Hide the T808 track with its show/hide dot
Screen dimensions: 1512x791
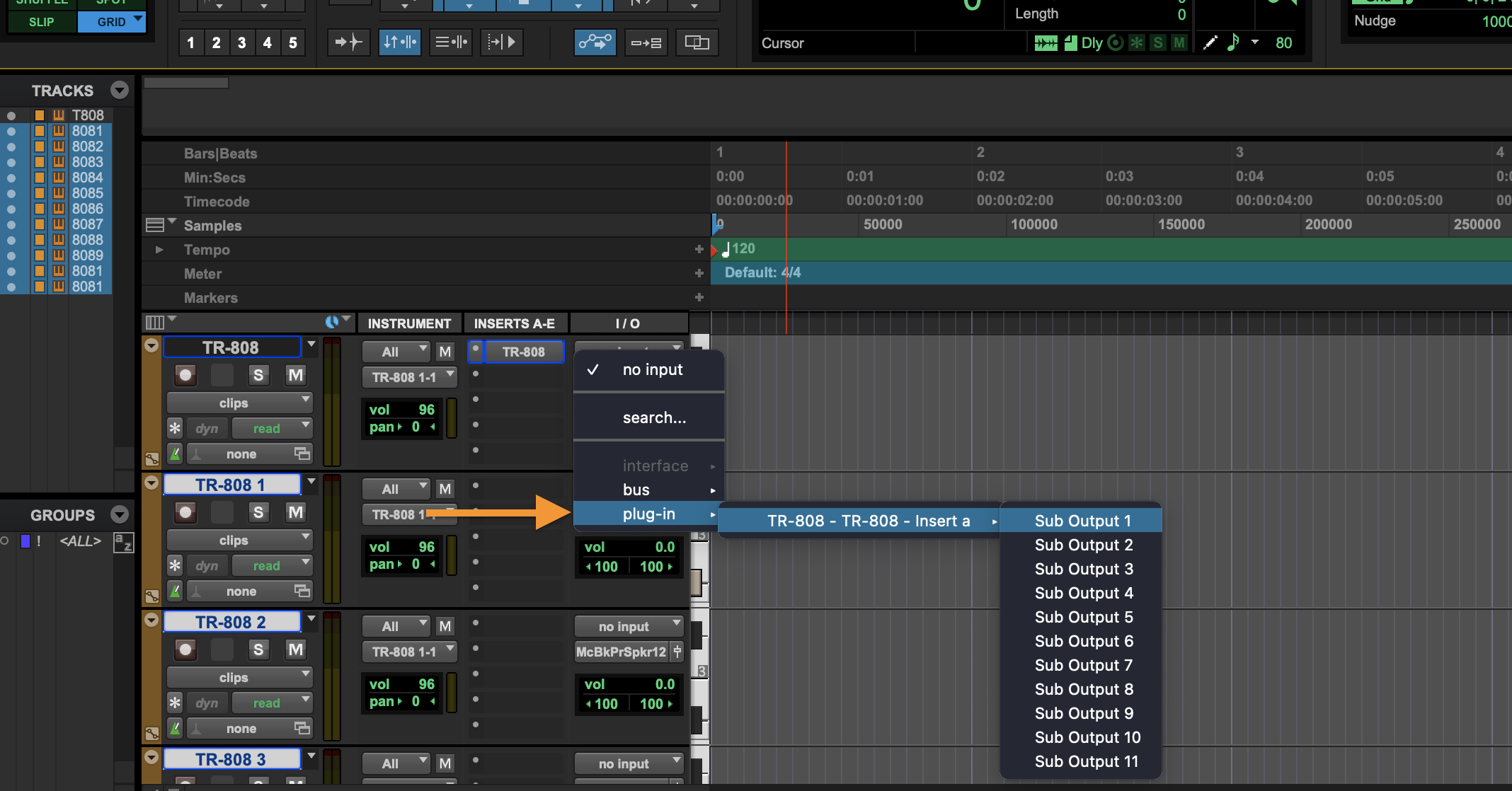(x=11, y=115)
